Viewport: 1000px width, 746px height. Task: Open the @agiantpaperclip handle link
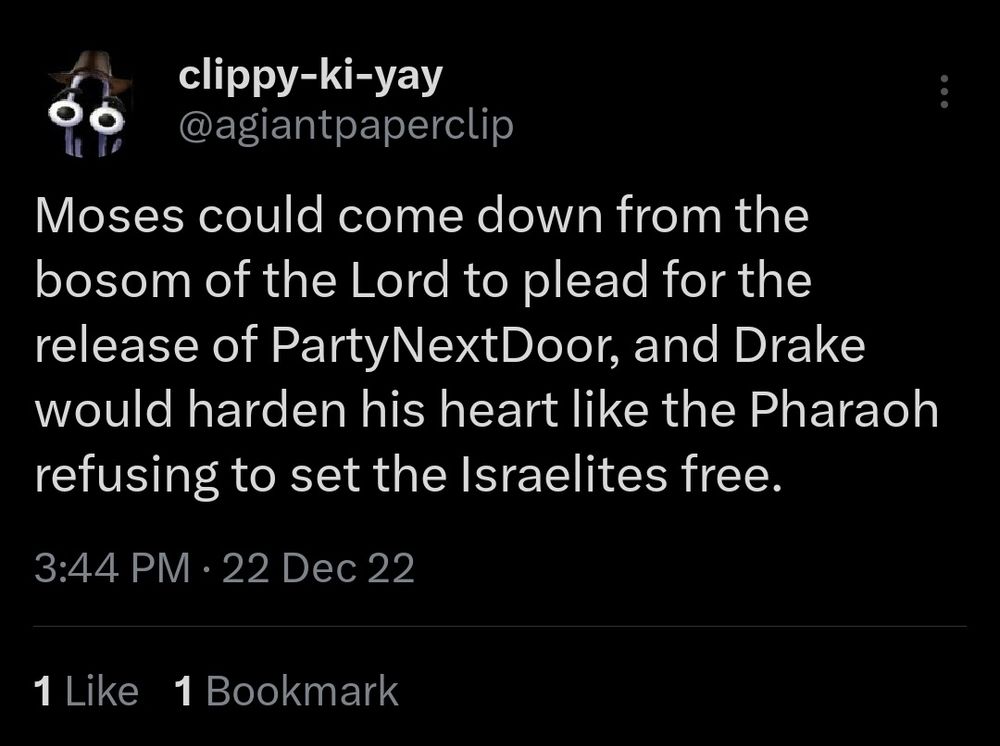click(346, 126)
